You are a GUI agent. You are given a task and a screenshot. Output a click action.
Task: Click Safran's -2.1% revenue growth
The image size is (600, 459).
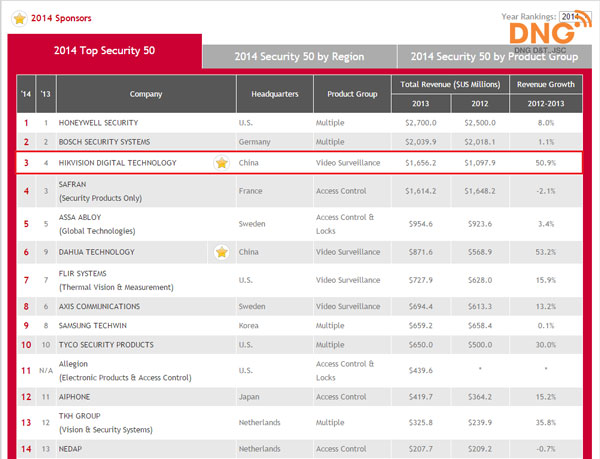tap(546, 191)
